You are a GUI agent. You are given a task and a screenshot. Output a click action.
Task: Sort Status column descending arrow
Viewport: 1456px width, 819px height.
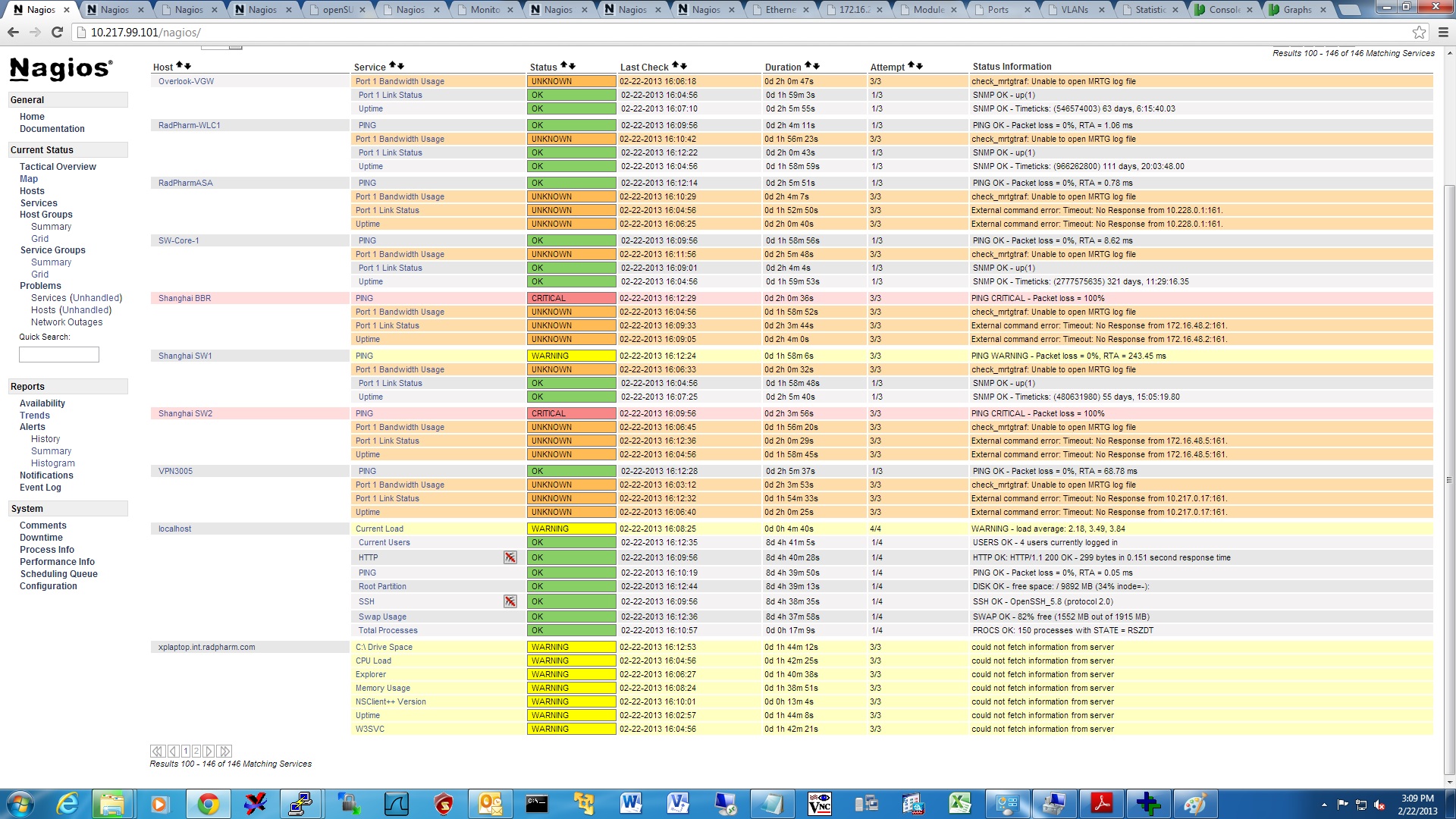click(x=573, y=67)
